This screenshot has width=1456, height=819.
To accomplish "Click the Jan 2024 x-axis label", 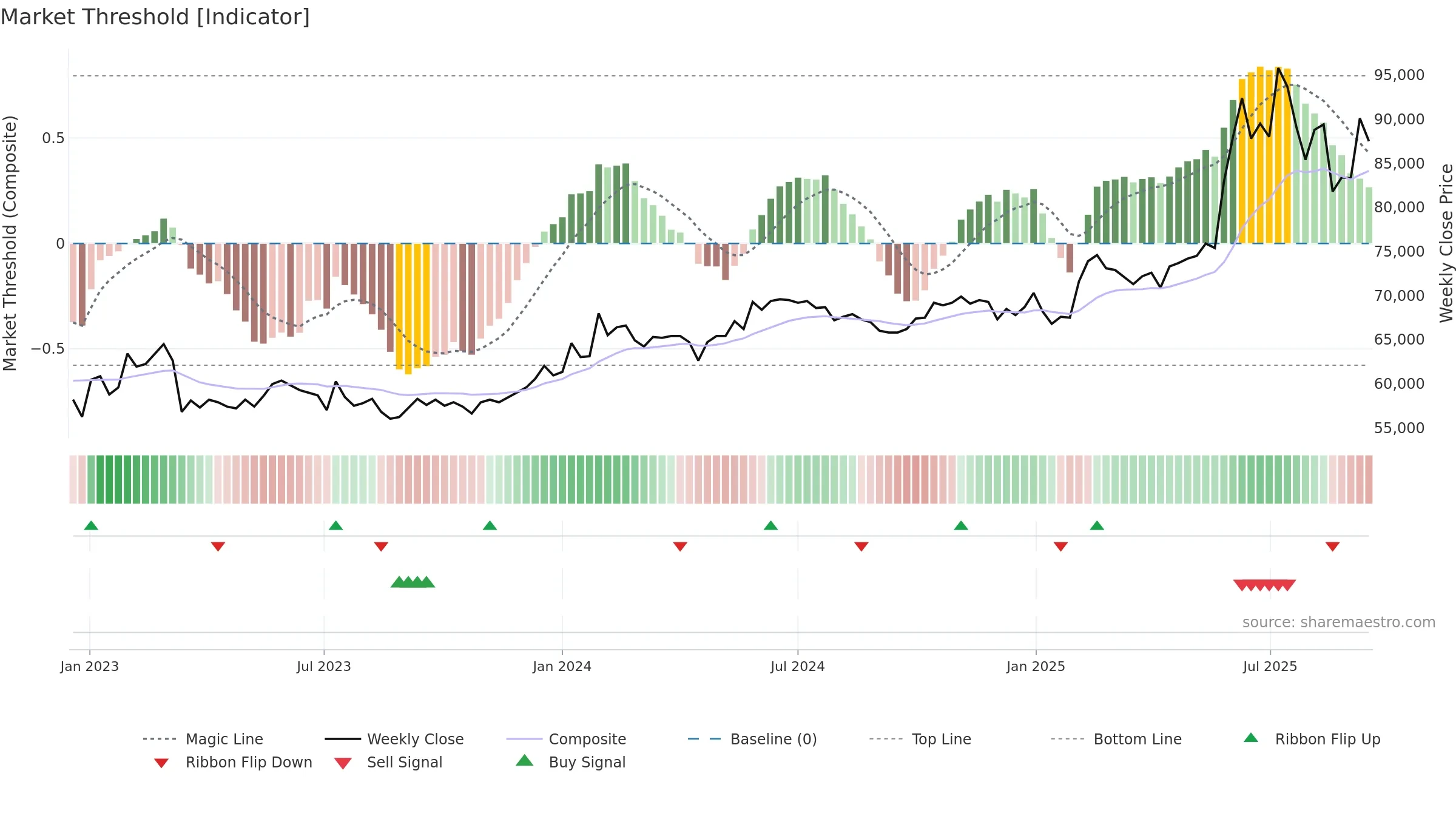I will (x=562, y=666).
